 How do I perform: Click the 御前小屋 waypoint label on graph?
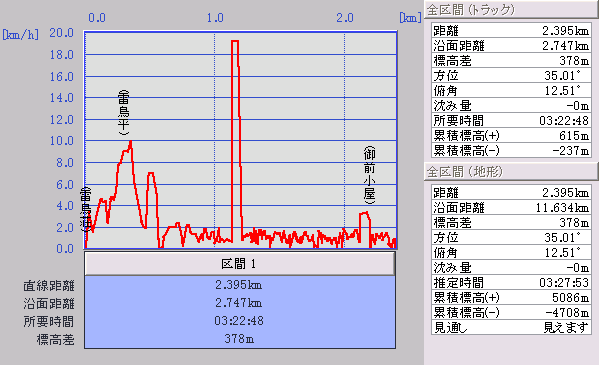click(369, 175)
